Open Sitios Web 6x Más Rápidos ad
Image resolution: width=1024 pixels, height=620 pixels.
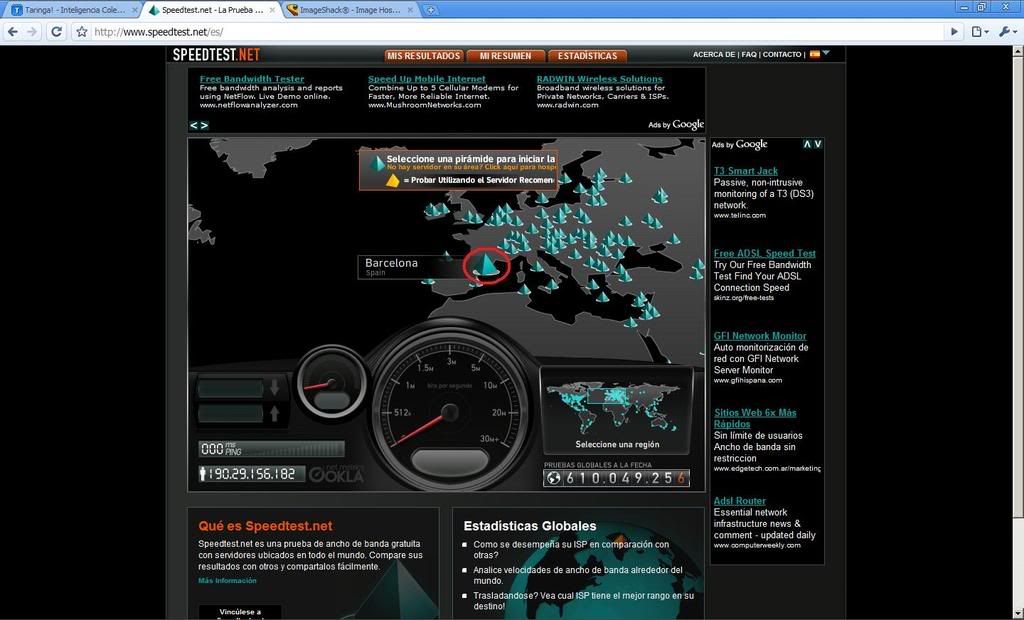click(x=755, y=418)
